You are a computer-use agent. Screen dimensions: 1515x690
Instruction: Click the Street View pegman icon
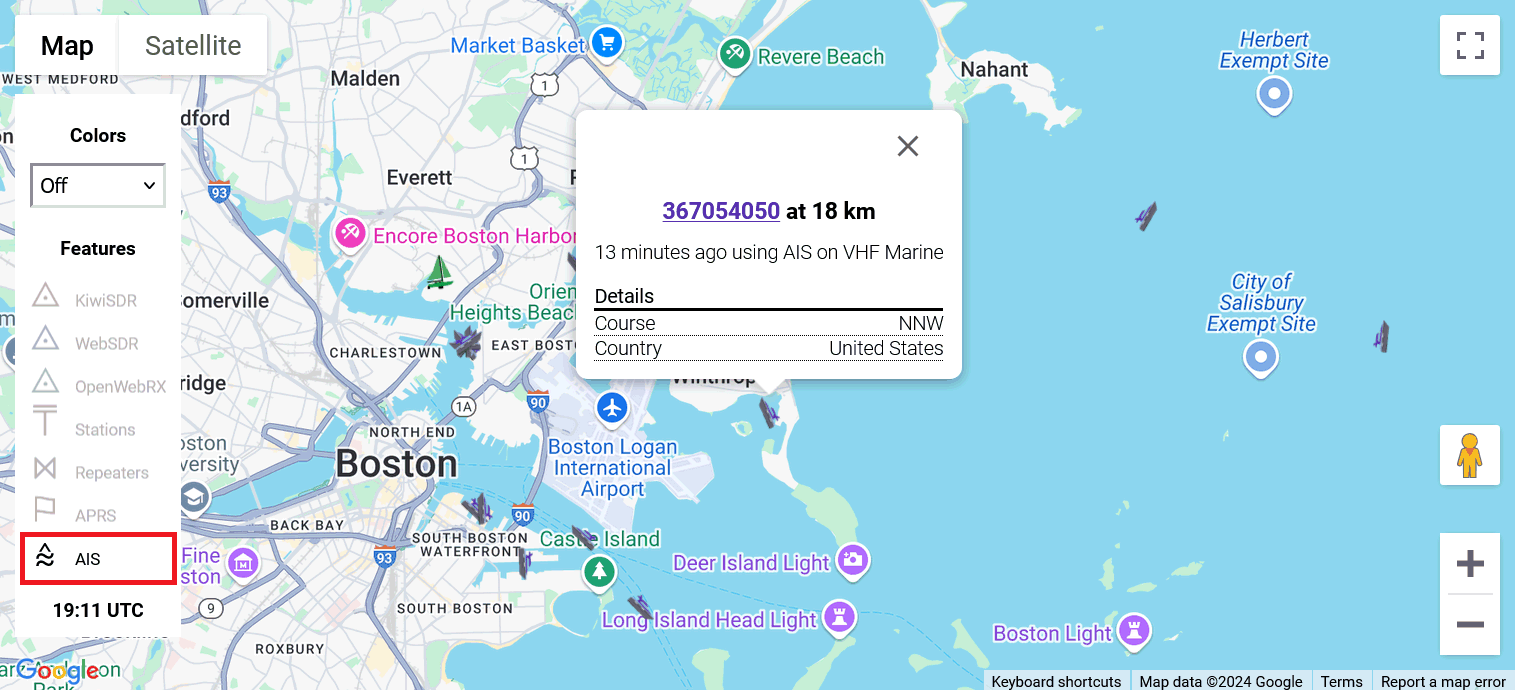tap(1469, 456)
